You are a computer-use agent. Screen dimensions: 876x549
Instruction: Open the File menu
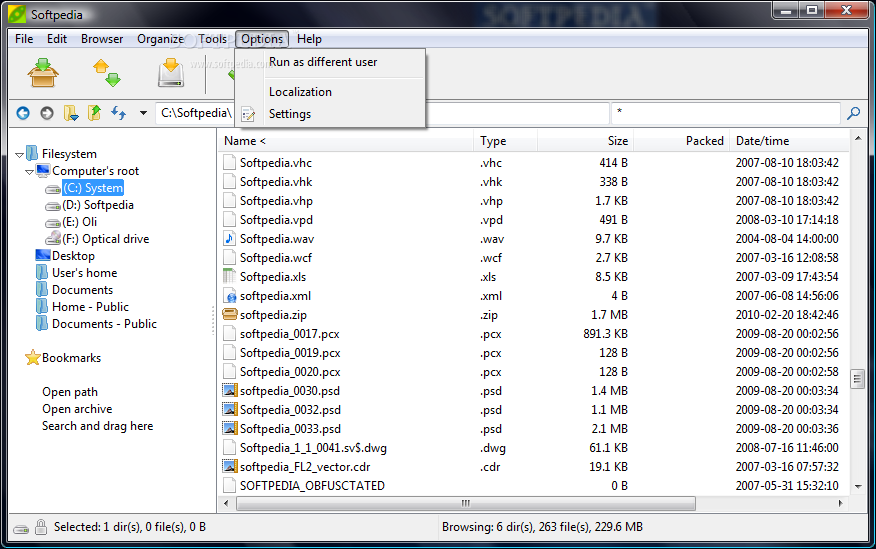pyautogui.click(x=24, y=39)
